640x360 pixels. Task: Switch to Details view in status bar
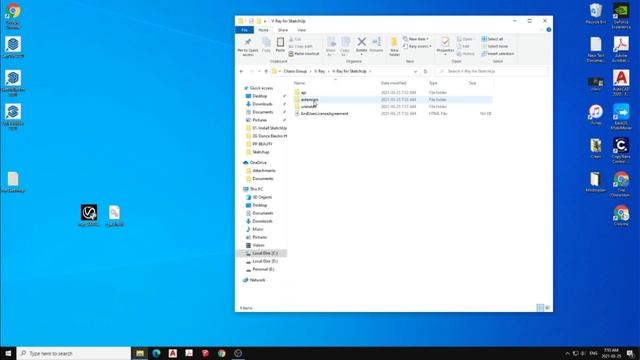coord(540,308)
